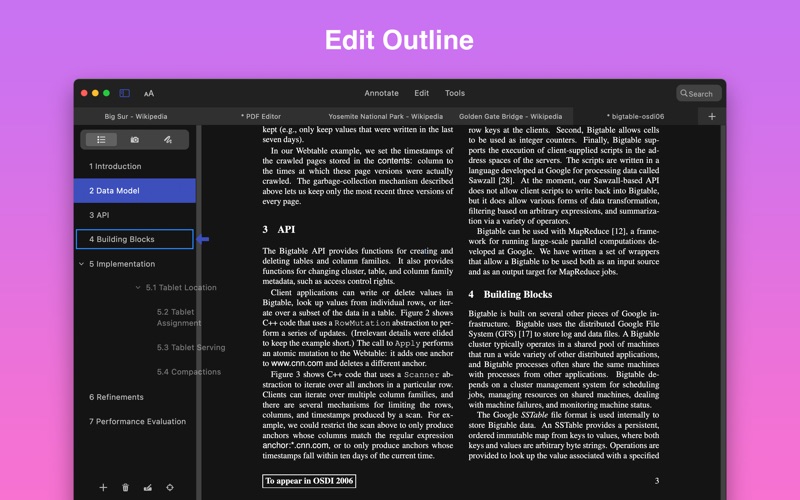Click the window close red button

coord(84,93)
